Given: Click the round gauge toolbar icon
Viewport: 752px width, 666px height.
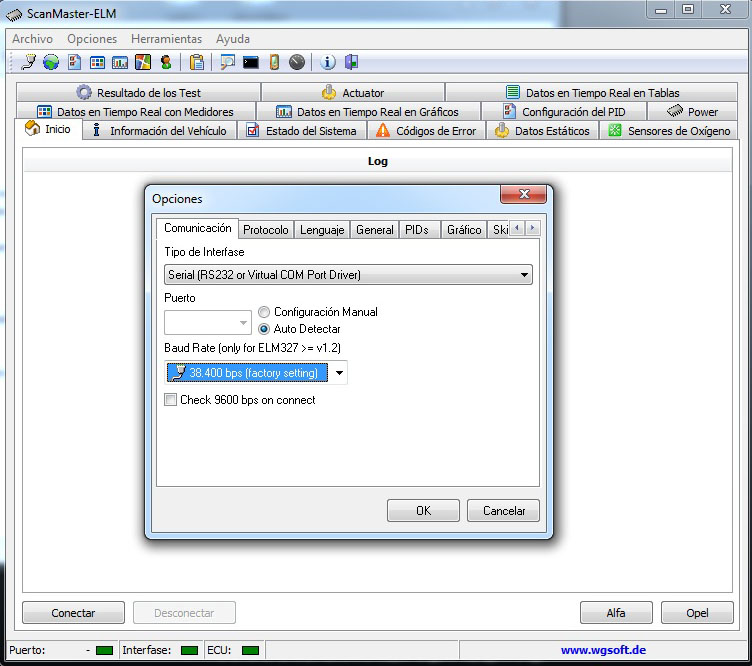Looking at the screenshot, I should 297,62.
